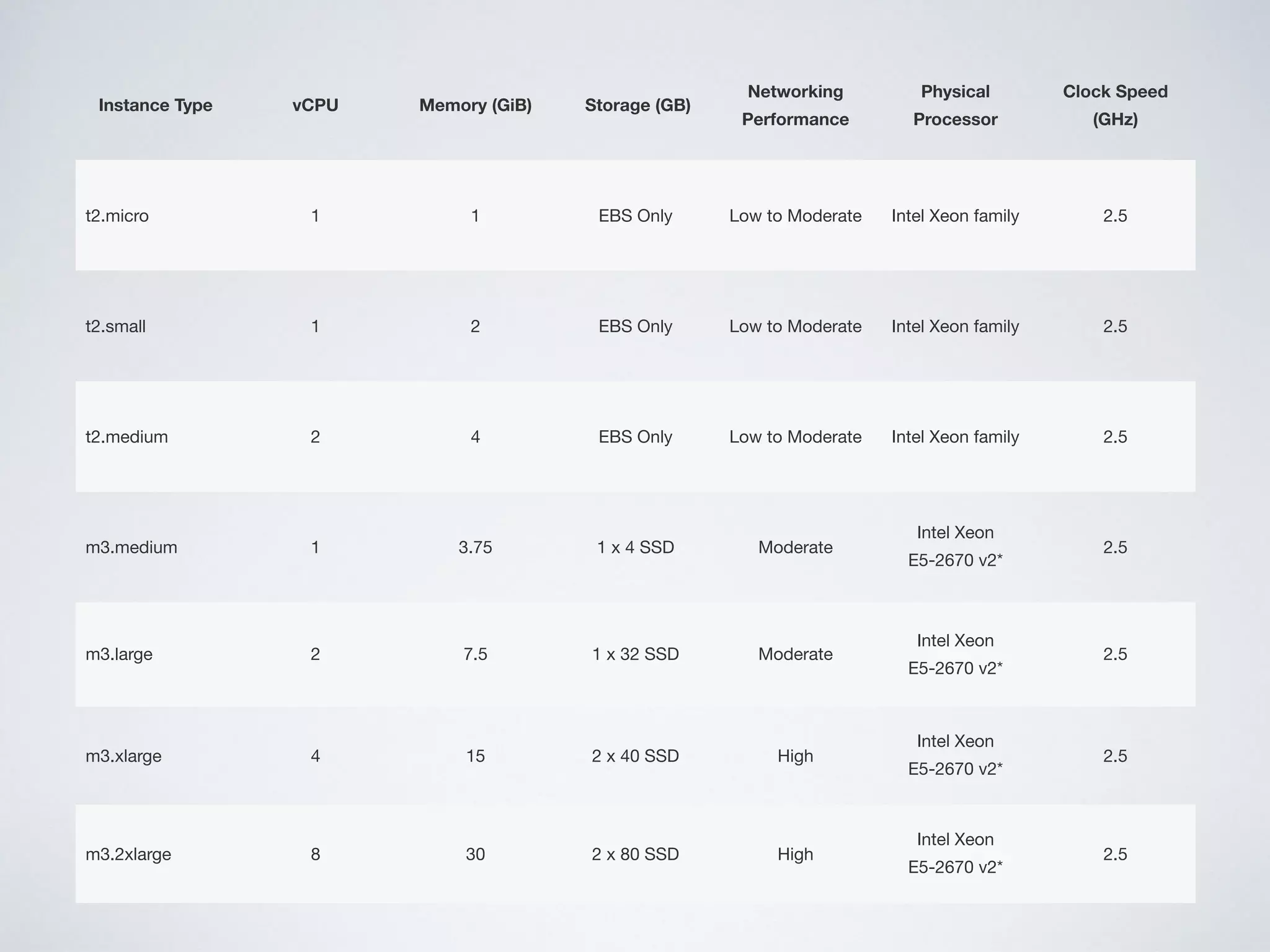Screen dimensions: 1270x952
Task: Select the Physical Processor header
Action: click(x=955, y=105)
